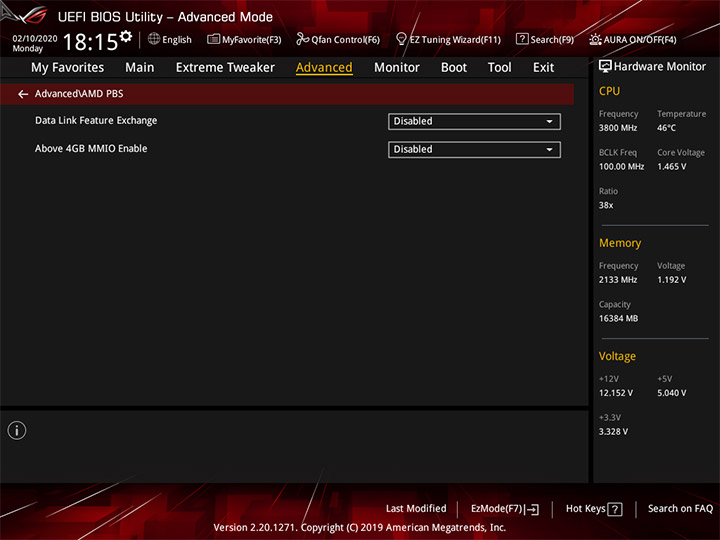The height and width of the screenshot is (540, 720).
Task: Click EZ Tuning Wizard(F11) label
Action: pyautogui.click(x=455, y=40)
